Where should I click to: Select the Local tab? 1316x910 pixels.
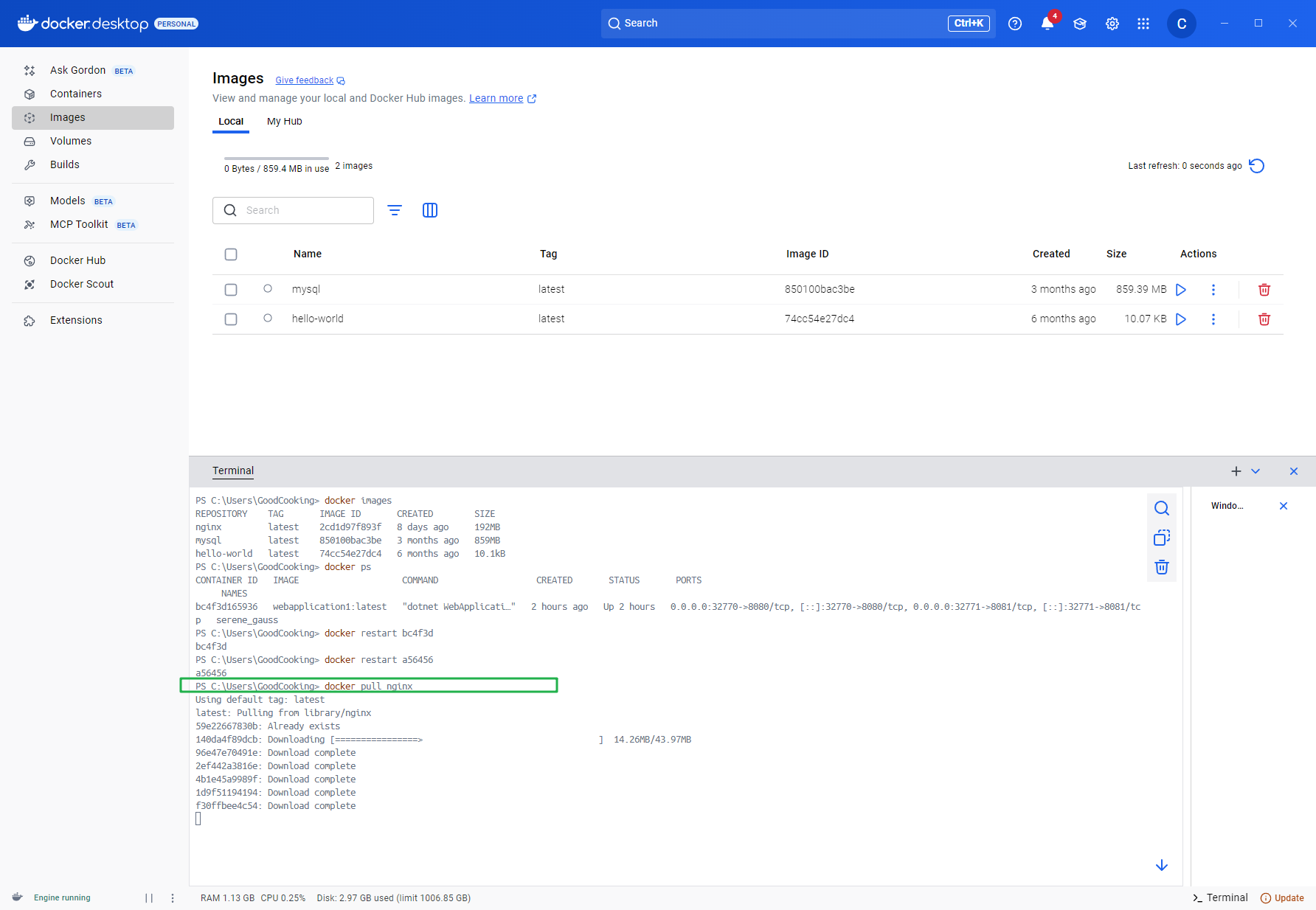point(231,121)
